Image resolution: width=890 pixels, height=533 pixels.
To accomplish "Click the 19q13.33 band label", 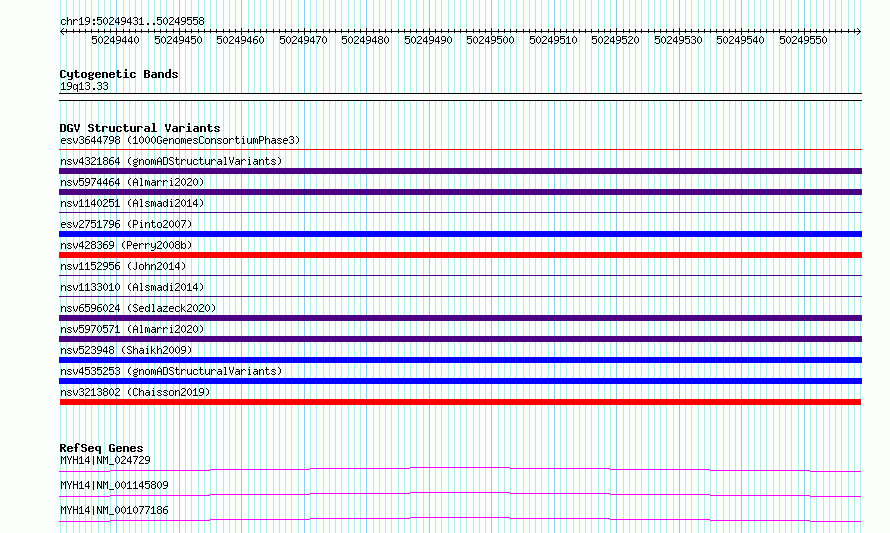I will coord(84,86).
